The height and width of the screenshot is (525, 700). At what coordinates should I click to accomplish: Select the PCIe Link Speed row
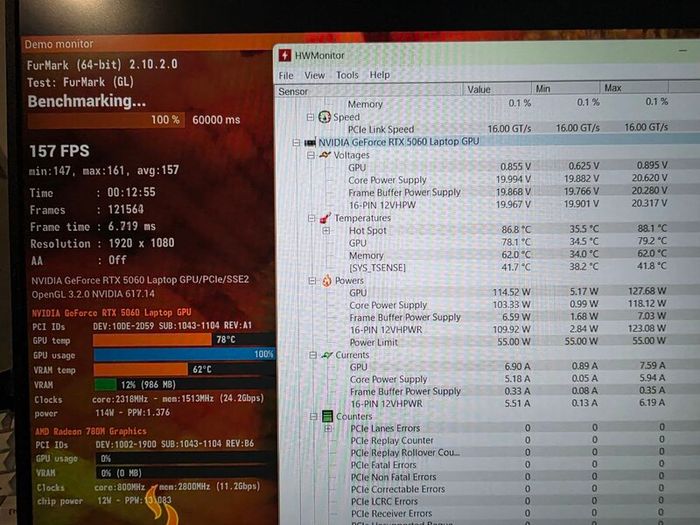pos(489,129)
